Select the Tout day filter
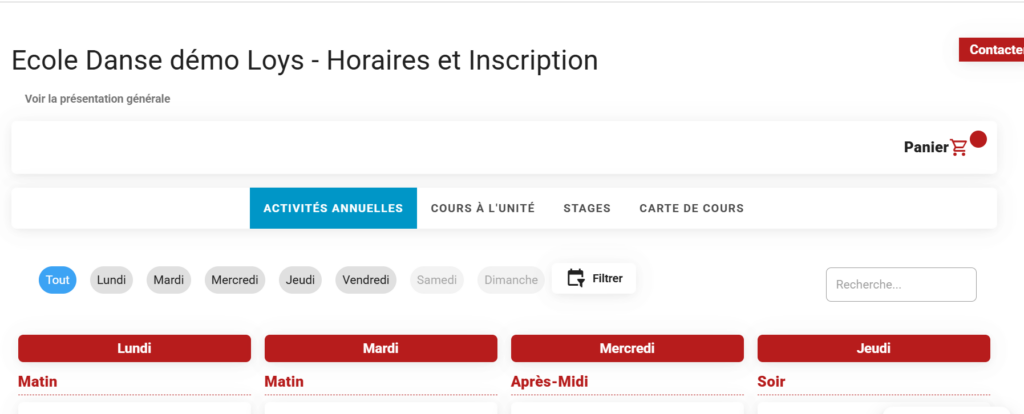The height and width of the screenshot is (414, 1024). [58, 280]
